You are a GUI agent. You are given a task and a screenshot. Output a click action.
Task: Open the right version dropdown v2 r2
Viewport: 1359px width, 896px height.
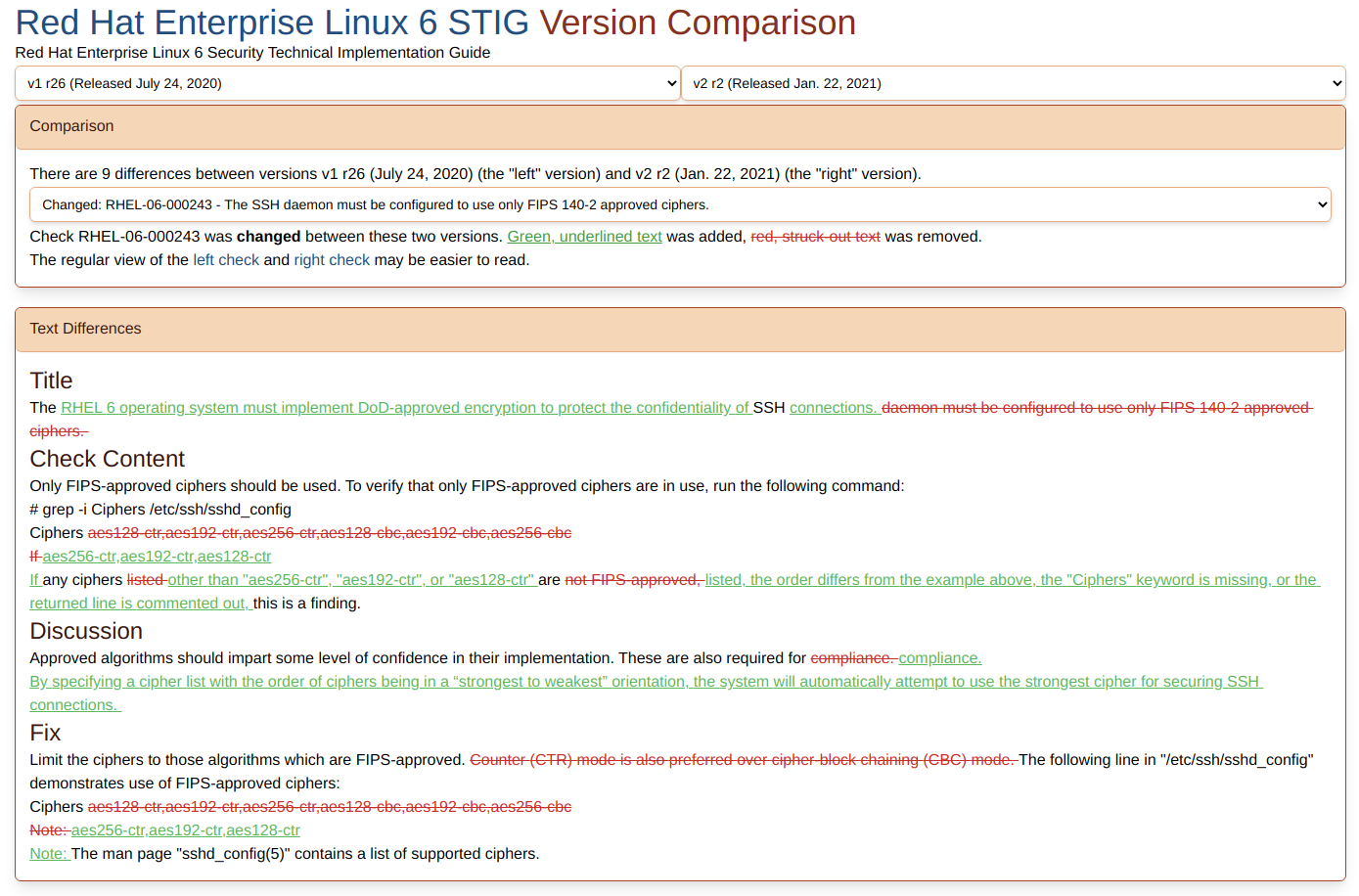[x=1014, y=83]
